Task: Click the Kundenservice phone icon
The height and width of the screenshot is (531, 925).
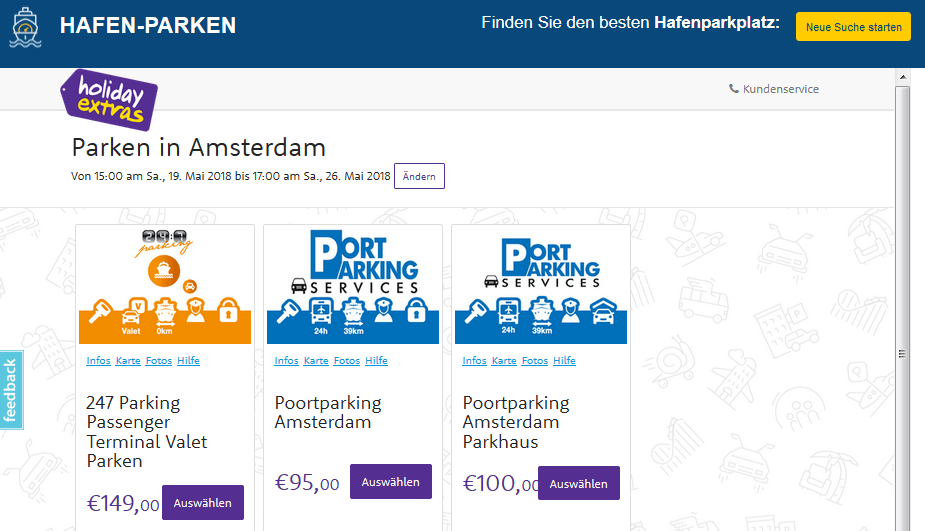Action: click(733, 88)
